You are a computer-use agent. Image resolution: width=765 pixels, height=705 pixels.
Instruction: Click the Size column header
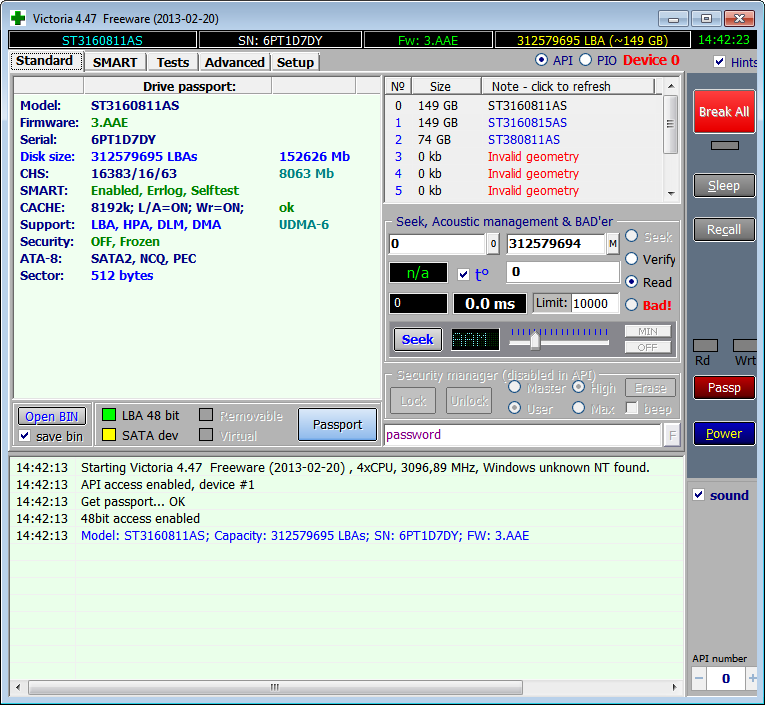446,86
